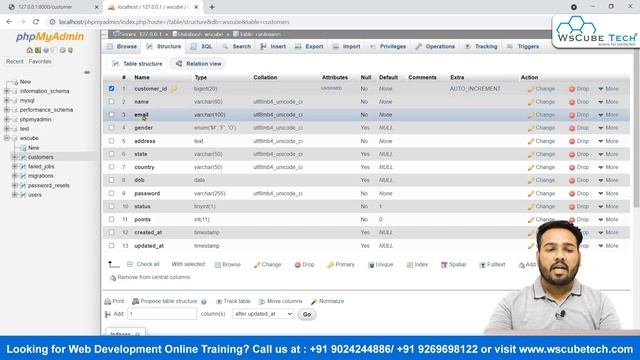This screenshot has width=640, height=360.
Task: Collapse the wscube database node
Action: coord(7,138)
